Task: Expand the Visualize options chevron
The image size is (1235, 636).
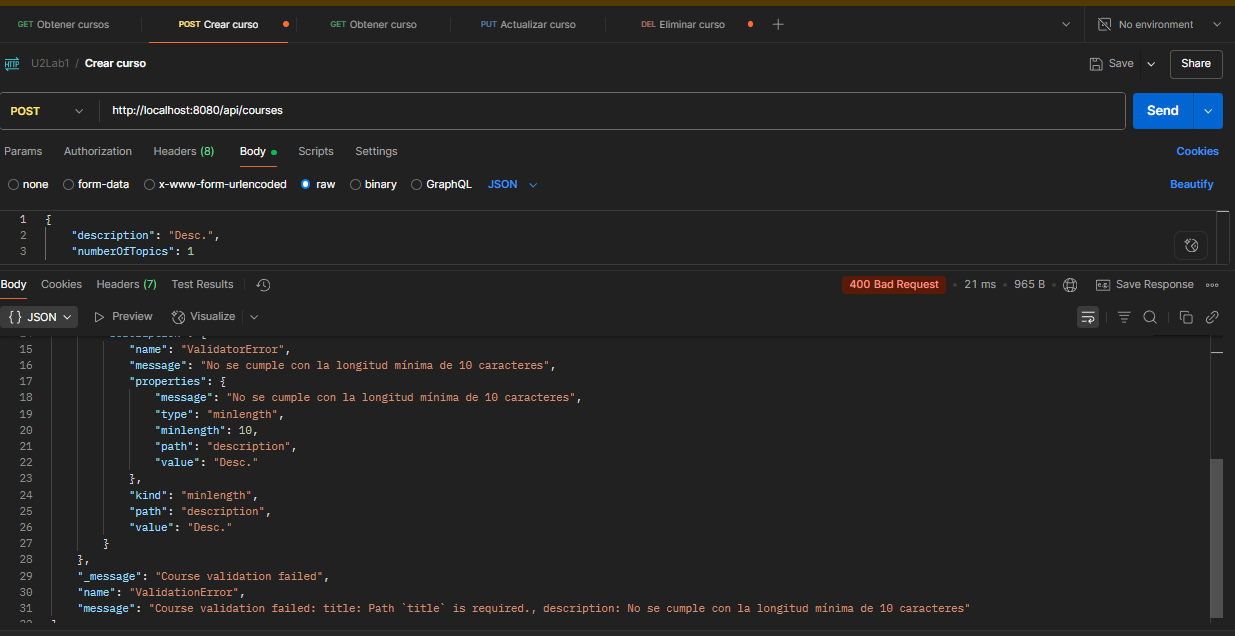Action: 254,316
